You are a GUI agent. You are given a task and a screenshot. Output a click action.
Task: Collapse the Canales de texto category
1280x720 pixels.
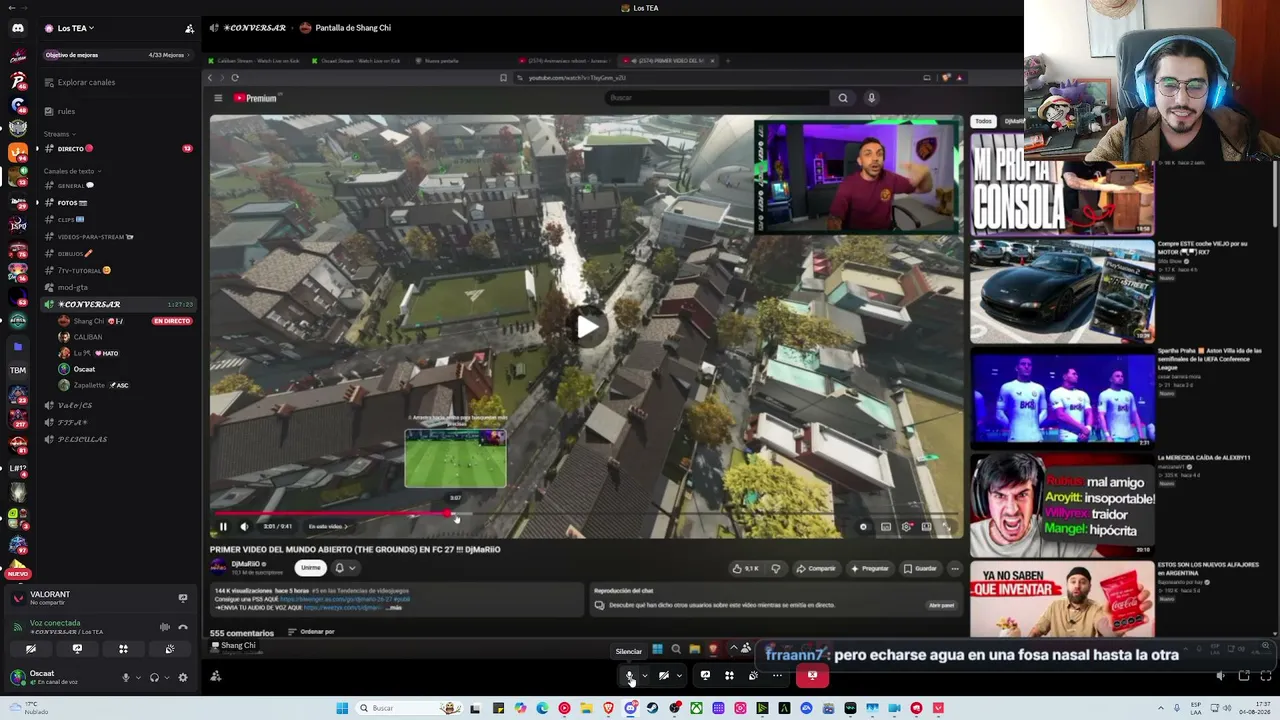pyautogui.click(x=72, y=171)
